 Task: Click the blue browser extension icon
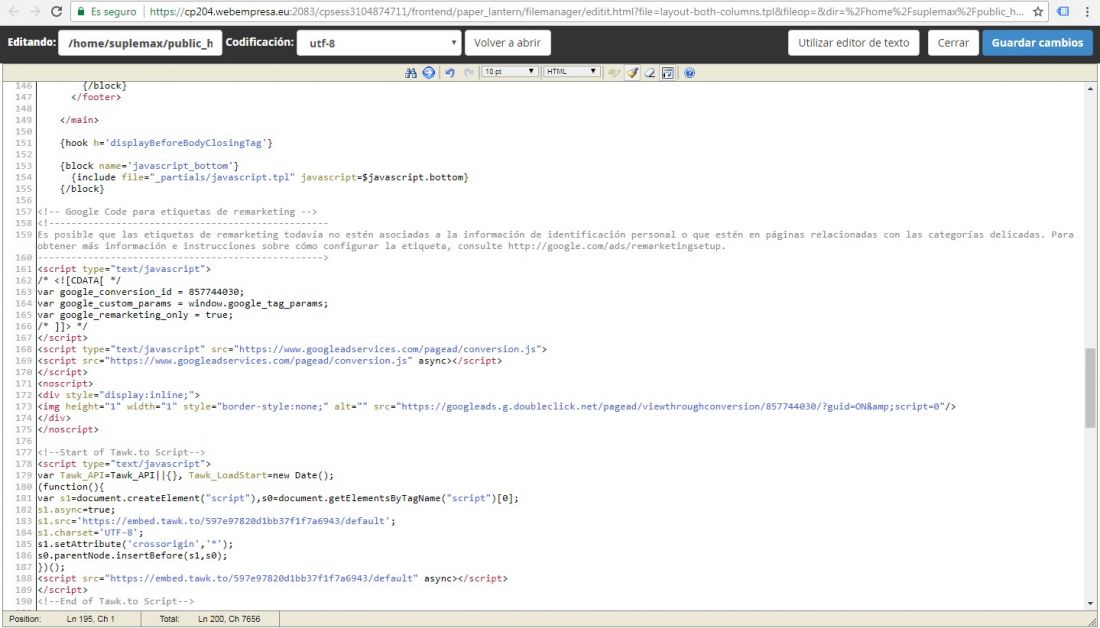[1063, 12]
